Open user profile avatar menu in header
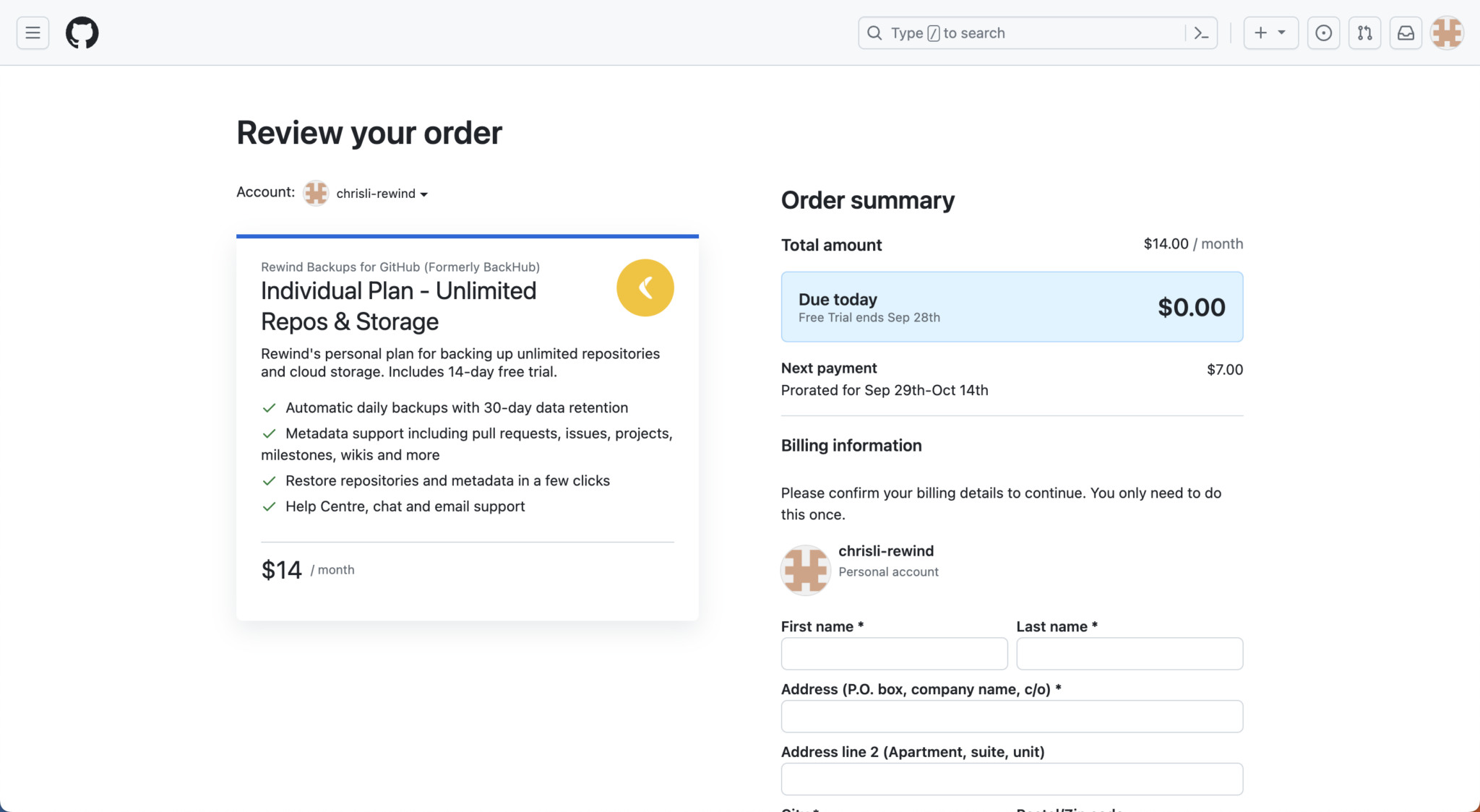Viewport: 1480px width, 812px height. (x=1447, y=33)
